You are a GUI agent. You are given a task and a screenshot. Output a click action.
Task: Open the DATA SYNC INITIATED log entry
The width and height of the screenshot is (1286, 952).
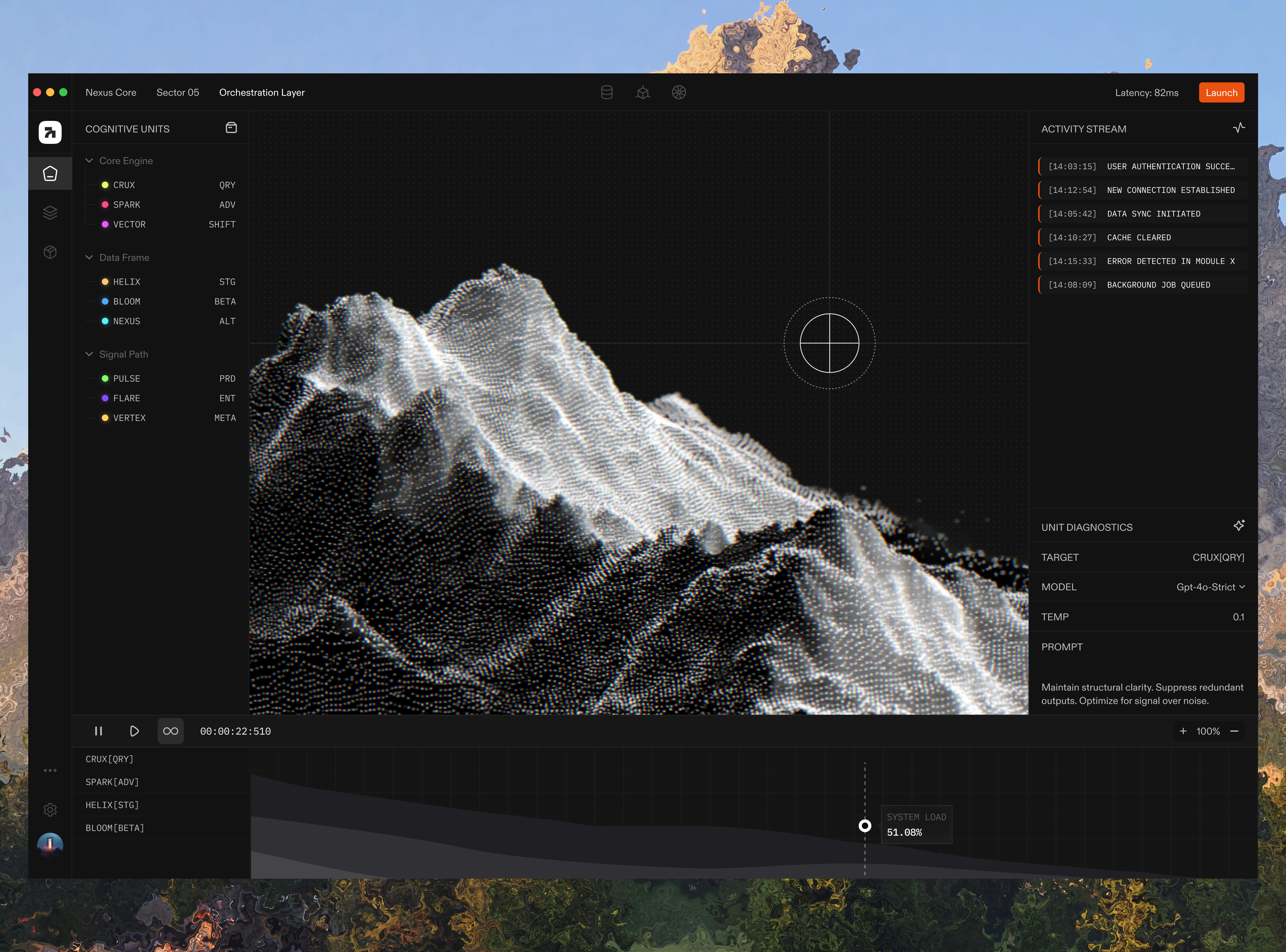point(1143,214)
